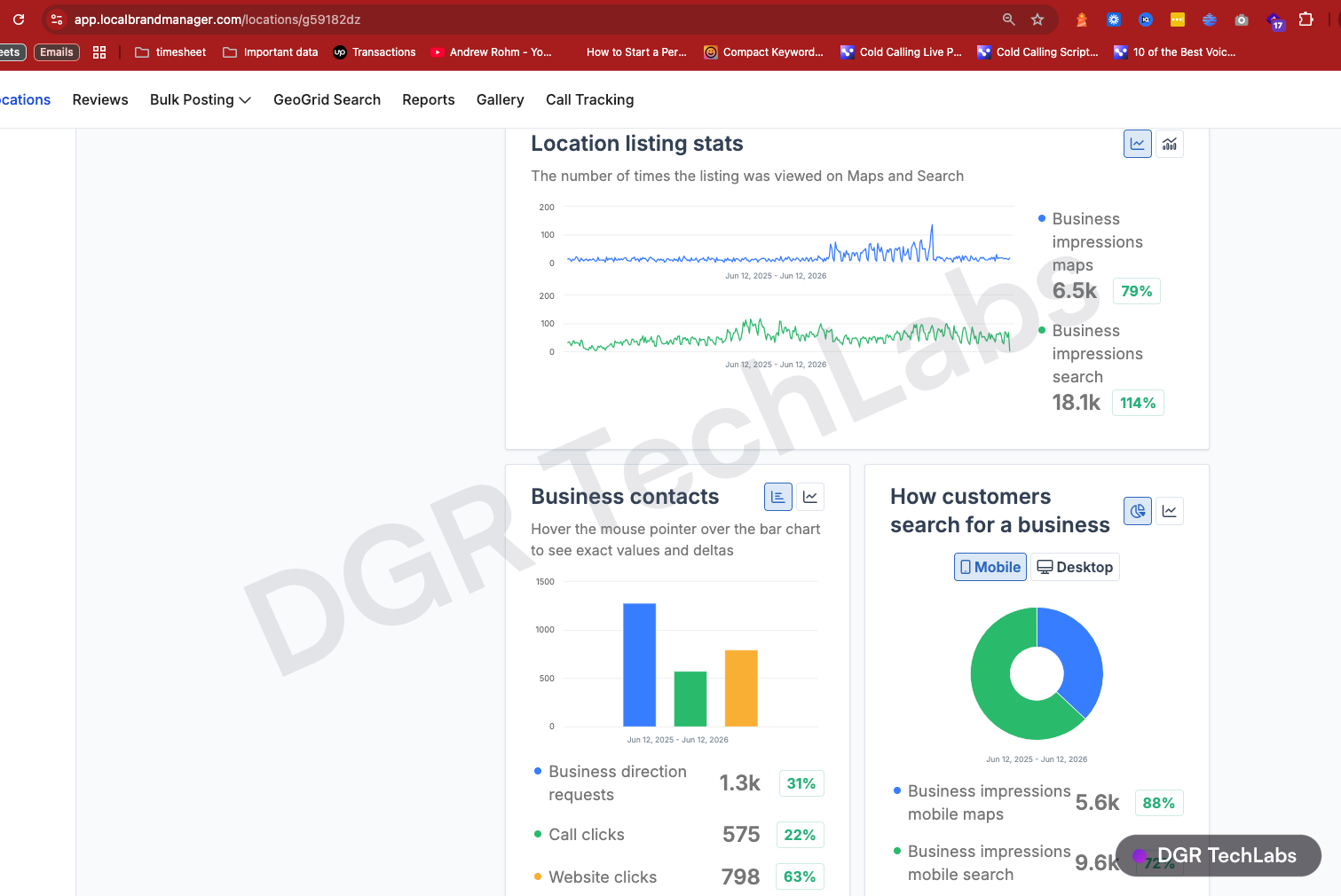Viewport: 1341px width, 896px height.
Task: Open the yellow square extension icon
Action: [x=1178, y=20]
